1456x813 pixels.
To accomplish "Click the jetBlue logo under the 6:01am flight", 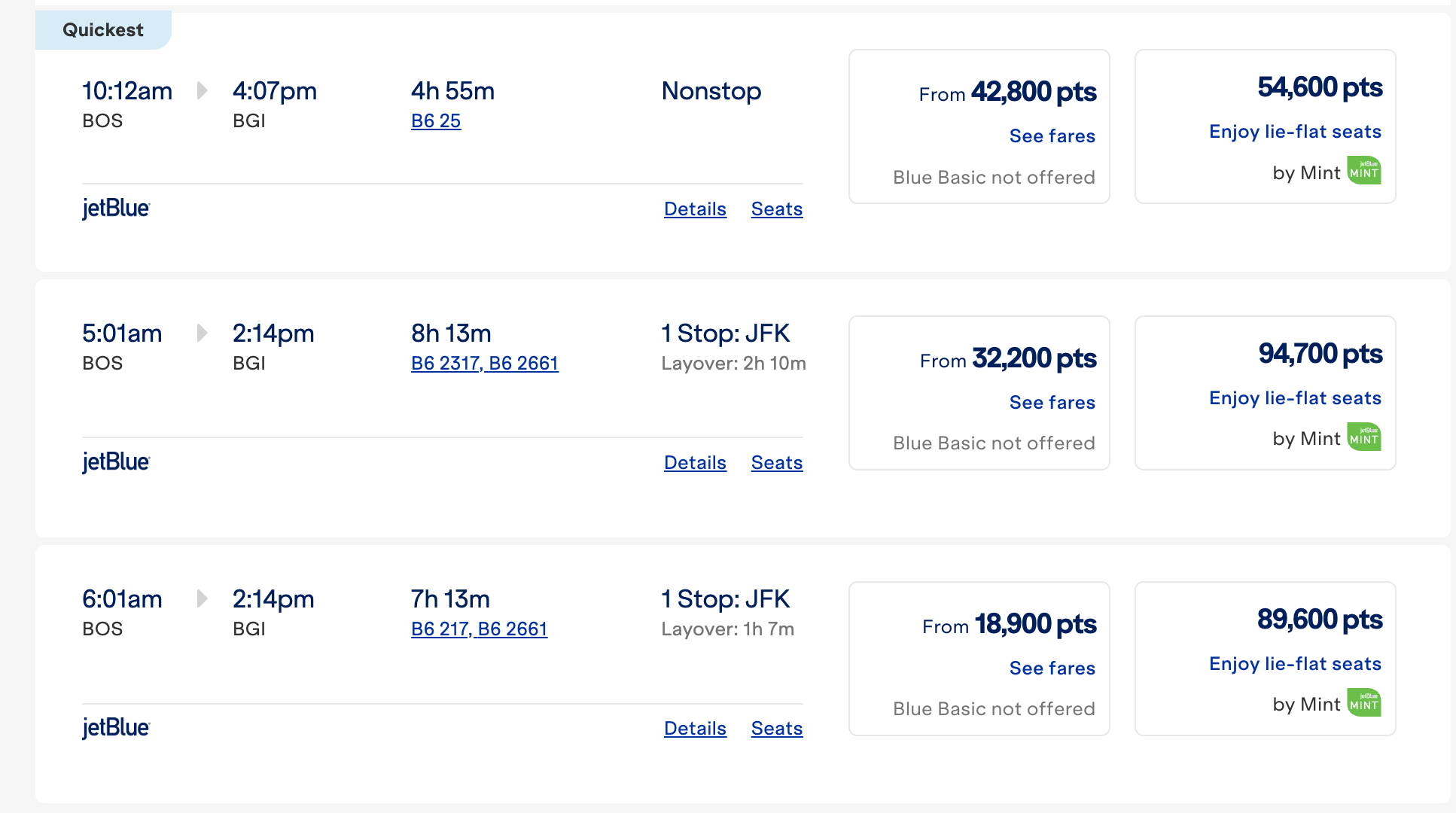I will tap(116, 727).
